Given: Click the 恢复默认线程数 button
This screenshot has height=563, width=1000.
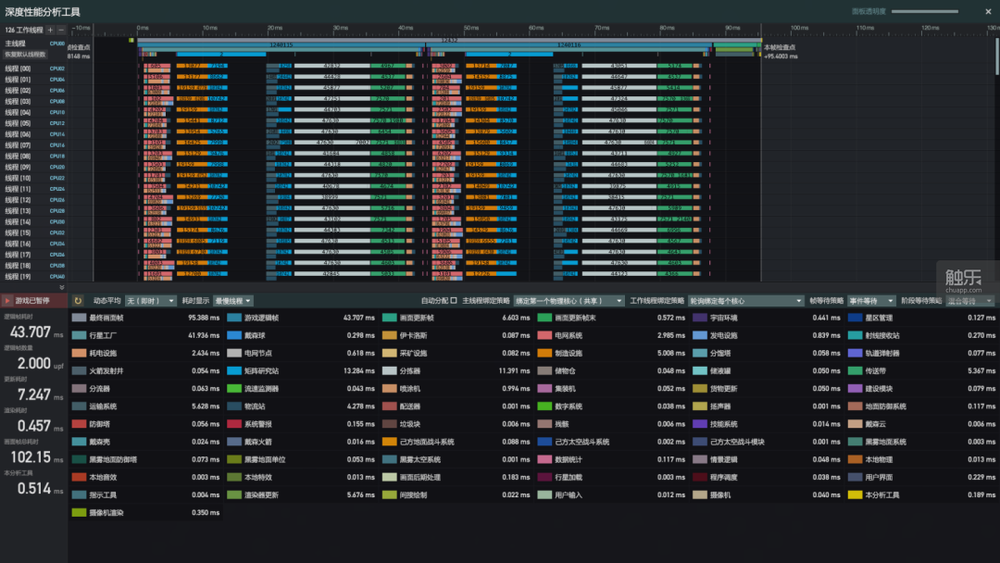Looking at the screenshot, I should [24, 52].
